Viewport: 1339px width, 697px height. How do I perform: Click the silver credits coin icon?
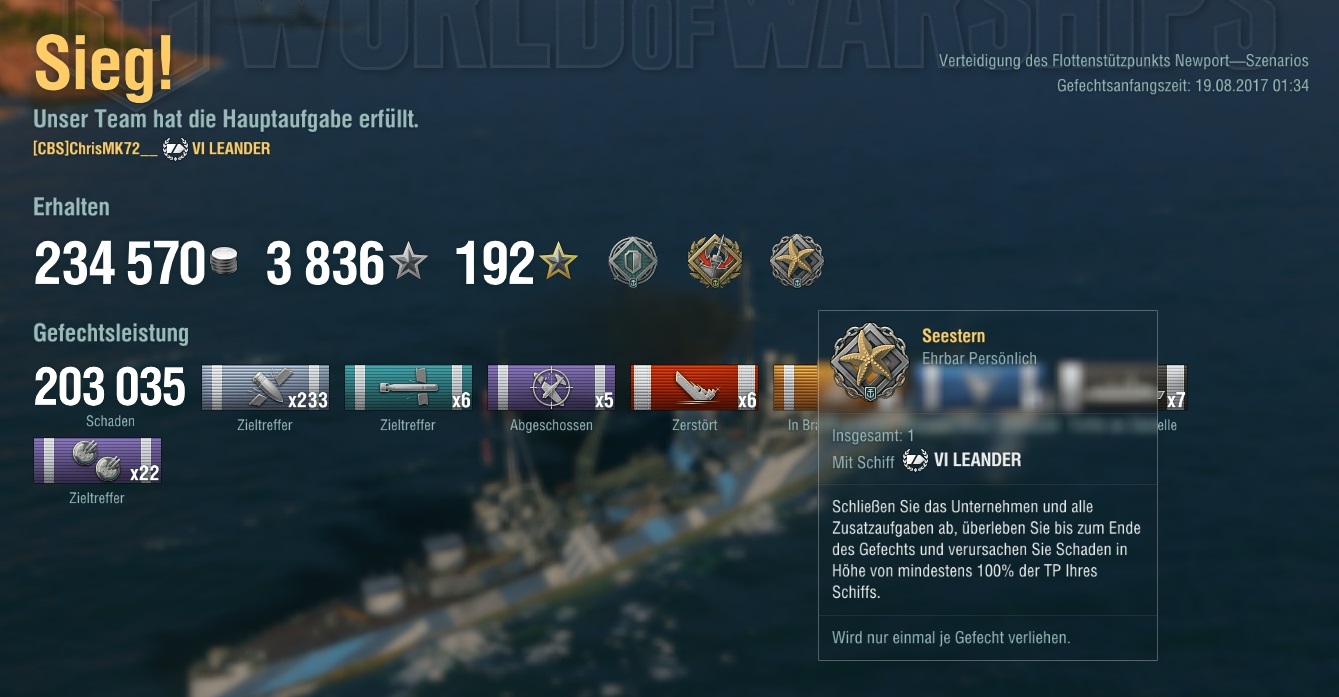(x=224, y=264)
